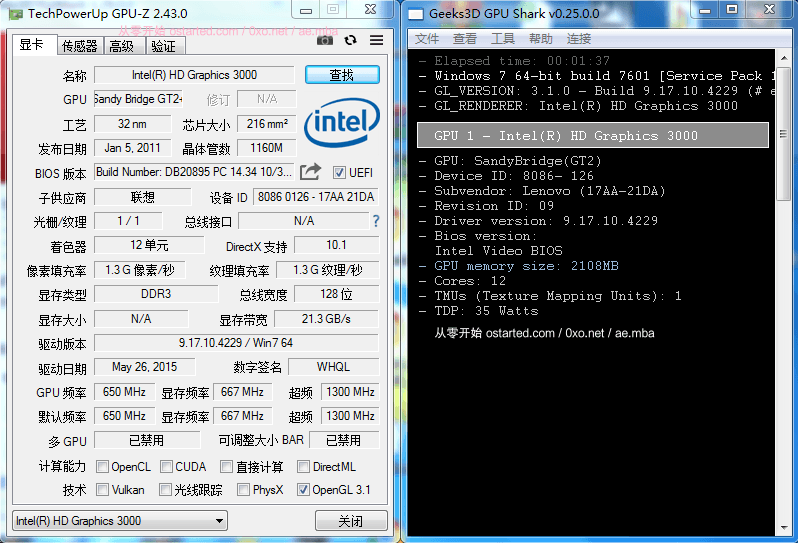This screenshot has width=798, height=543.
Task: Click the 显存带宽 value 21.3 GB/s
Action: point(326,319)
